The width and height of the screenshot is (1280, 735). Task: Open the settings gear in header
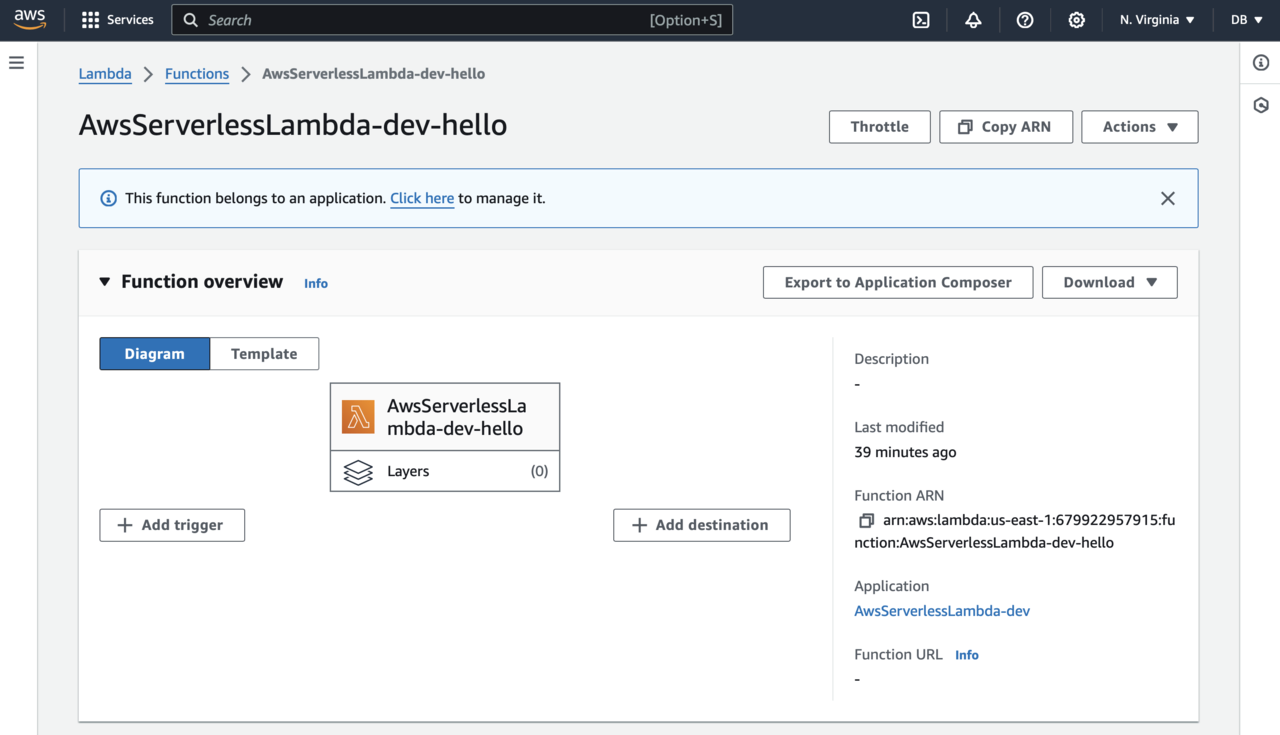(x=1076, y=20)
